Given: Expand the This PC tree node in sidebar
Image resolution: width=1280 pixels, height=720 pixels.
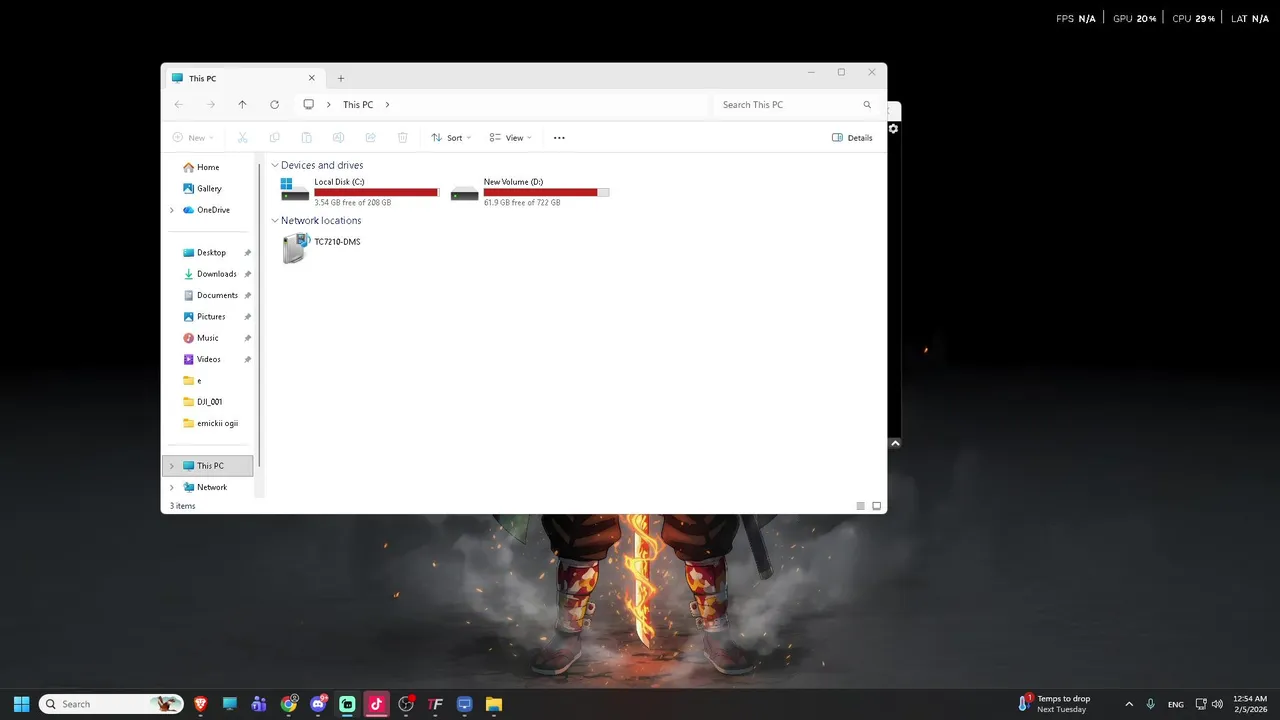Looking at the screenshot, I should pyautogui.click(x=172, y=466).
